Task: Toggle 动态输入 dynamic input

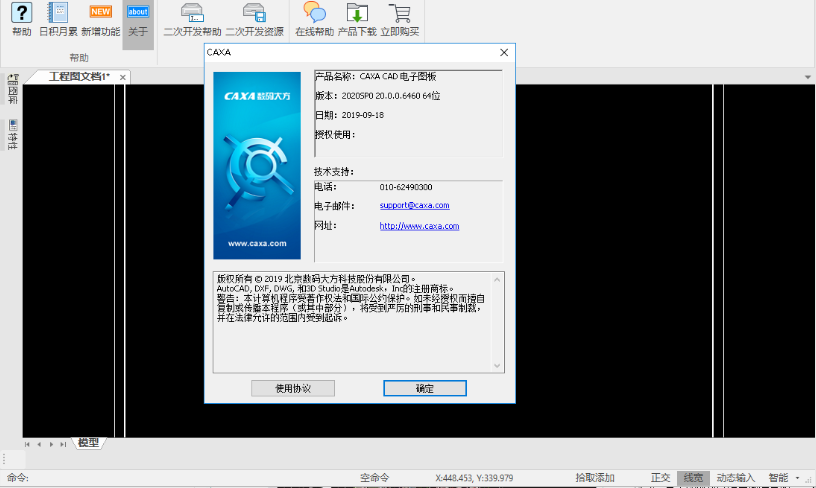Action: coord(735,478)
